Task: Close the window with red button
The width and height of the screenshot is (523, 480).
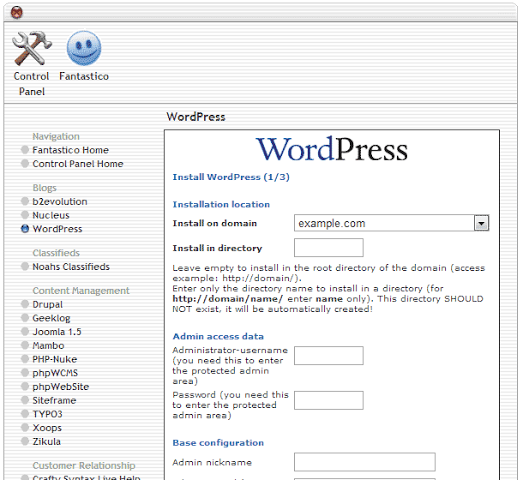Action: [x=17, y=13]
